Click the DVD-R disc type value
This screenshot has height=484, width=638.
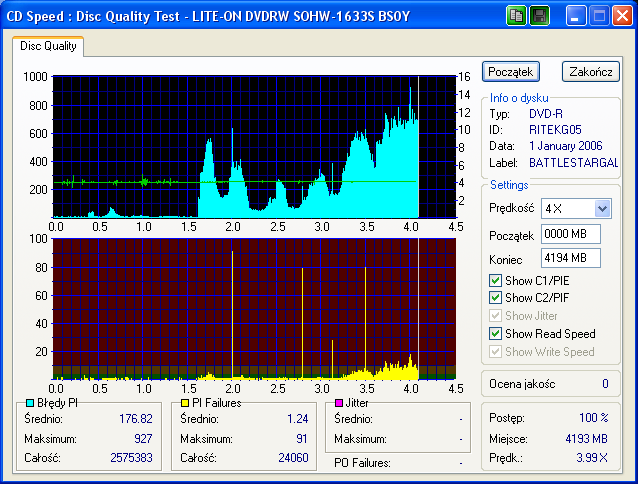click(546, 114)
